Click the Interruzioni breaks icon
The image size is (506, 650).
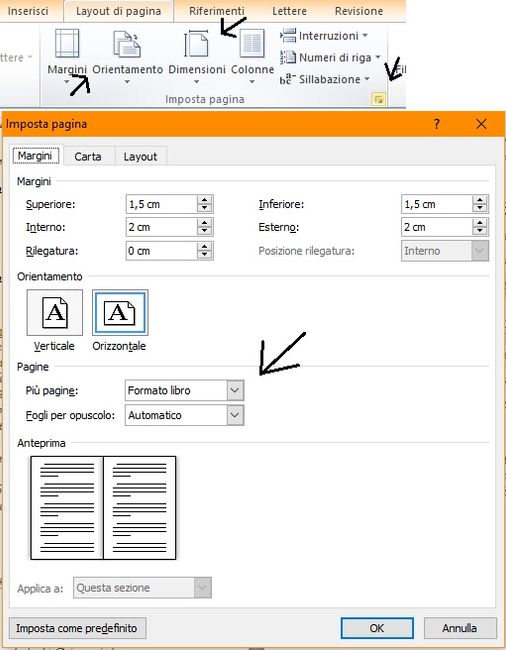(288, 35)
